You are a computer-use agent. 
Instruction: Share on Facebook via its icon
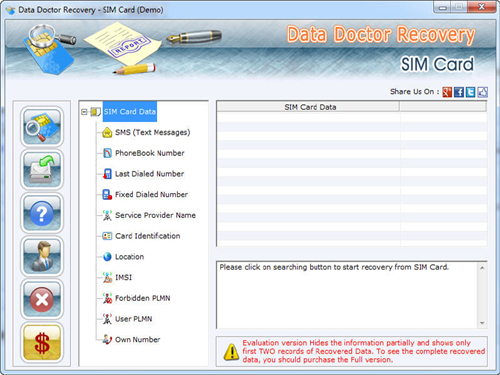[459, 92]
